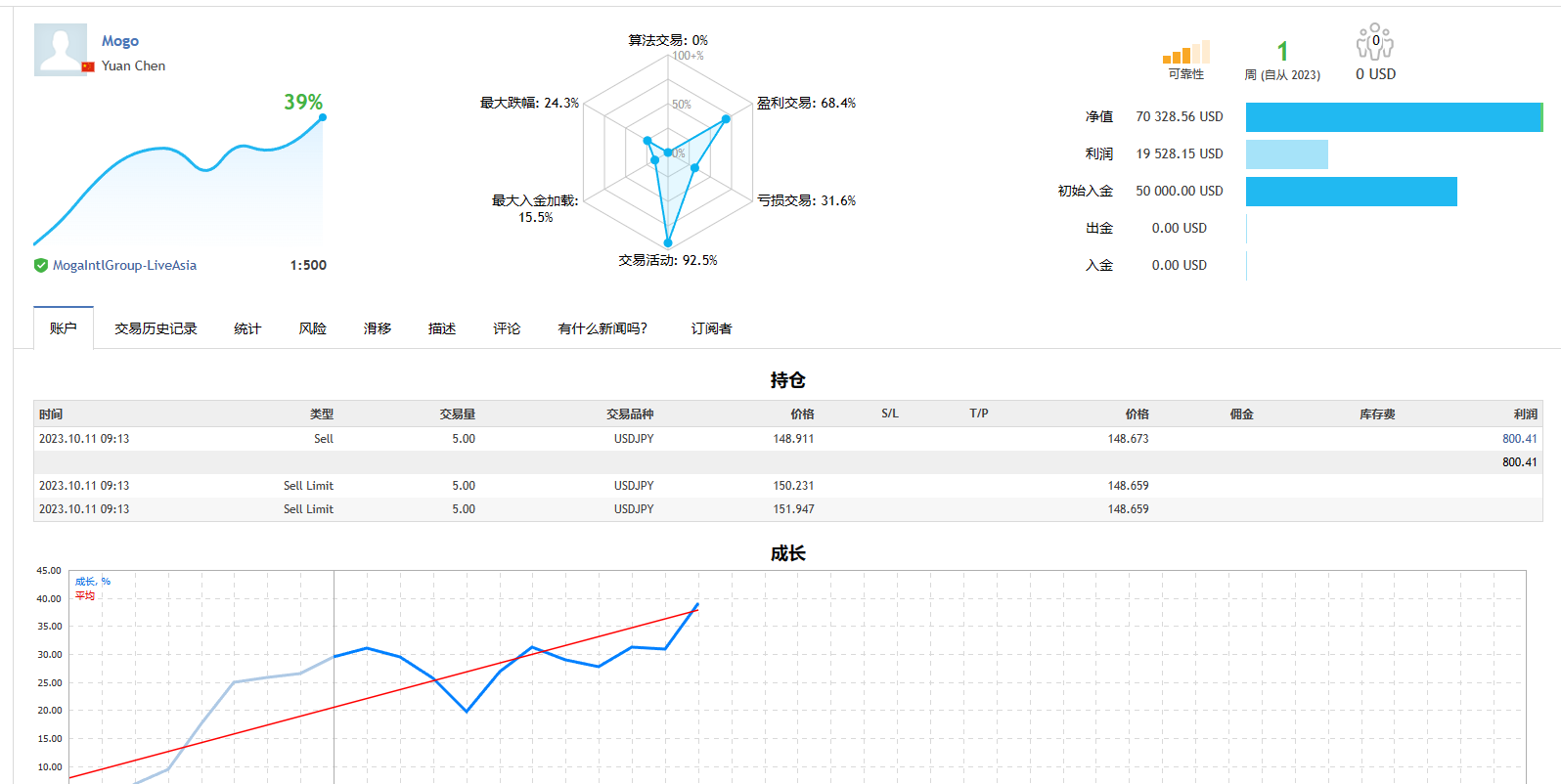Click the 时间 column header
Image resolution: width=1561 pixels, height=784 pixels.
point(51,414)
